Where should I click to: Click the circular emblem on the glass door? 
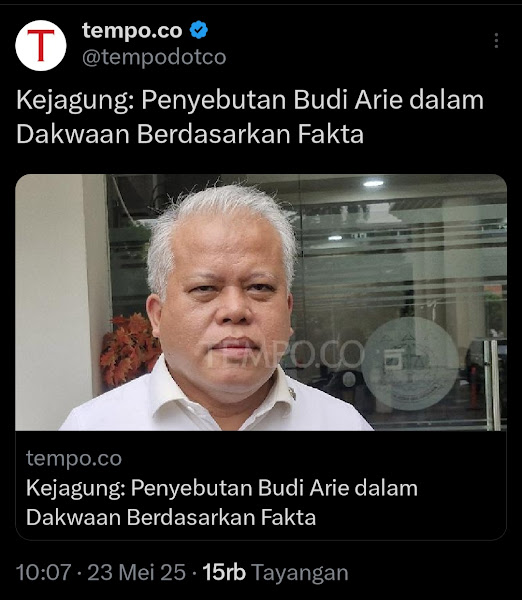point(410,364)
